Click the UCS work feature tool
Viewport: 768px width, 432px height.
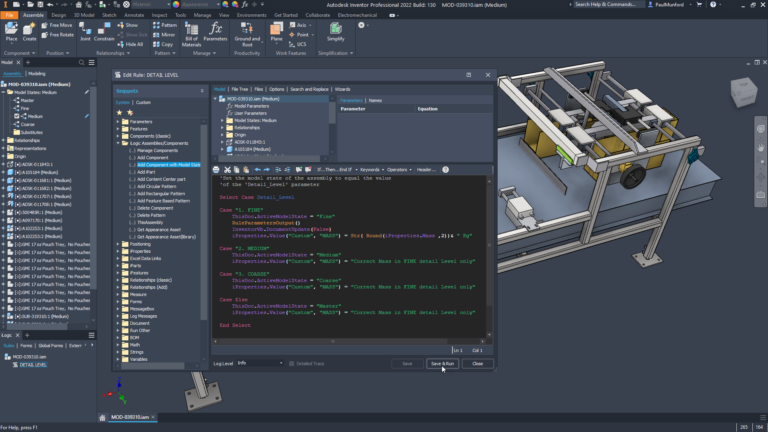point(298,44)
